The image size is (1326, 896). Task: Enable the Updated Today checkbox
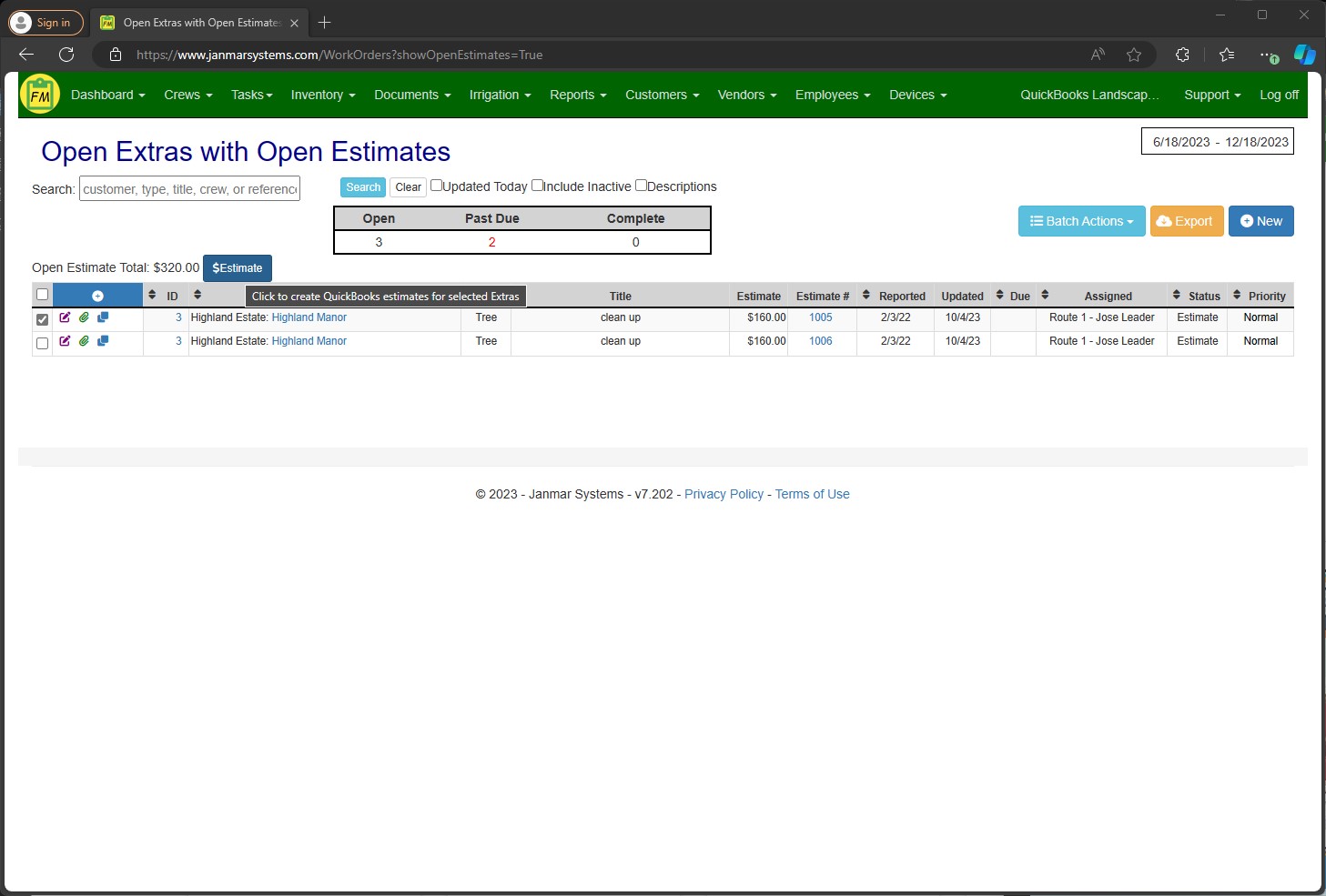tap(437, 186)
